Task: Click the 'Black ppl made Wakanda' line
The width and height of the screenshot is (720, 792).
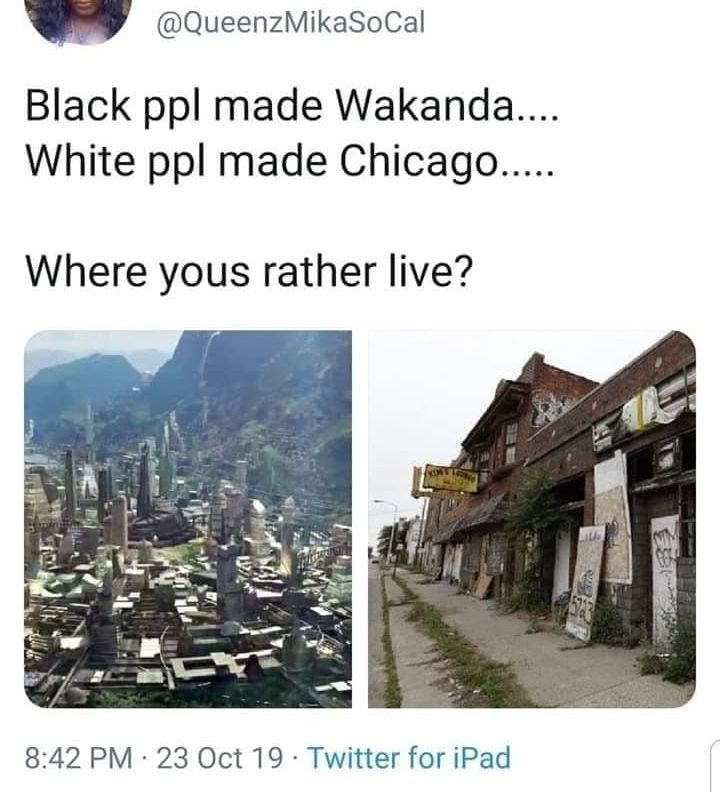Action: pos(292,107)
